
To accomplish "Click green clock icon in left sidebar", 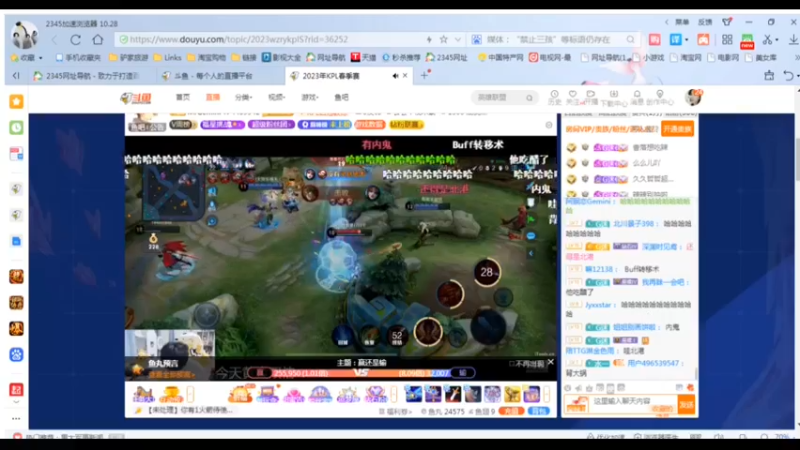I will tap(16, 128).
